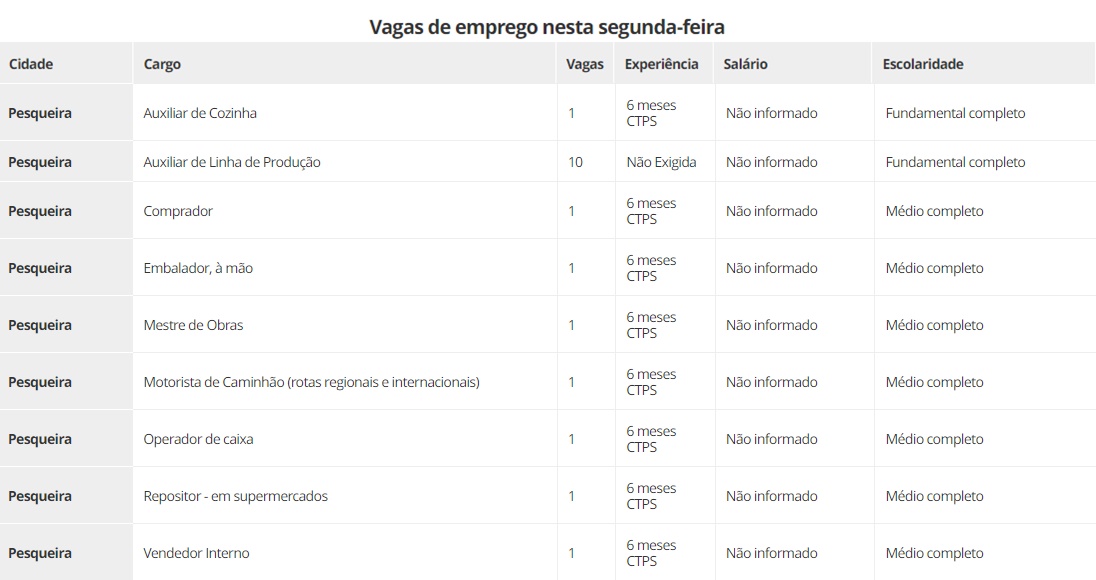The width and height of the screenshot is (1096, 580).
Task: Select the Auxiliar de Cozinha job row
Action: [548, 113]
